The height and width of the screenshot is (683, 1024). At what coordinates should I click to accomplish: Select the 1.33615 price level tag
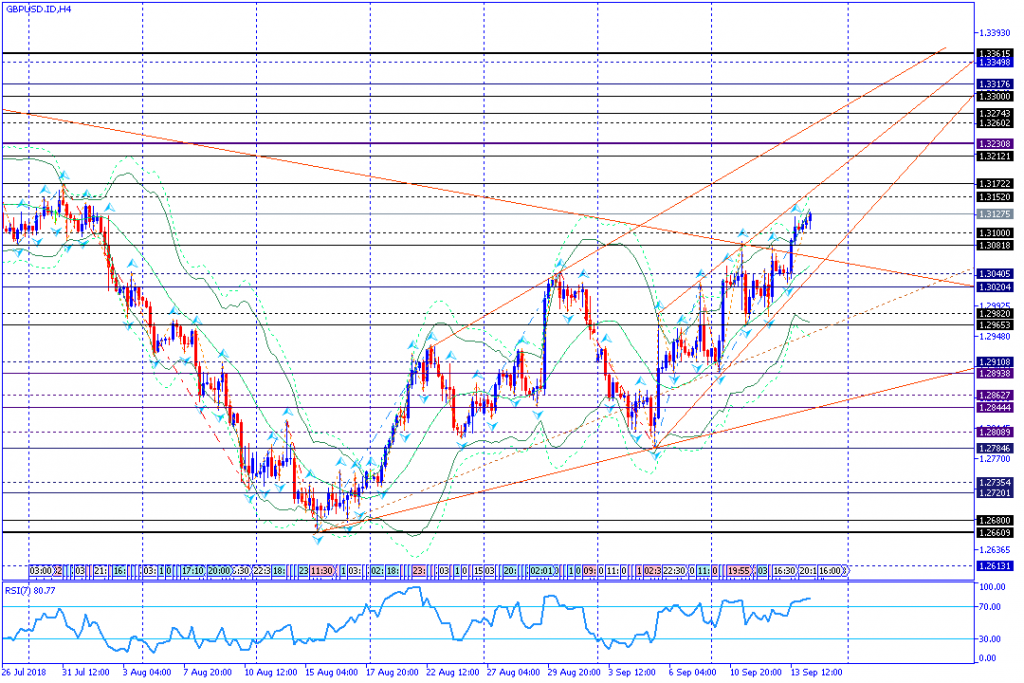tap(994, 53)
